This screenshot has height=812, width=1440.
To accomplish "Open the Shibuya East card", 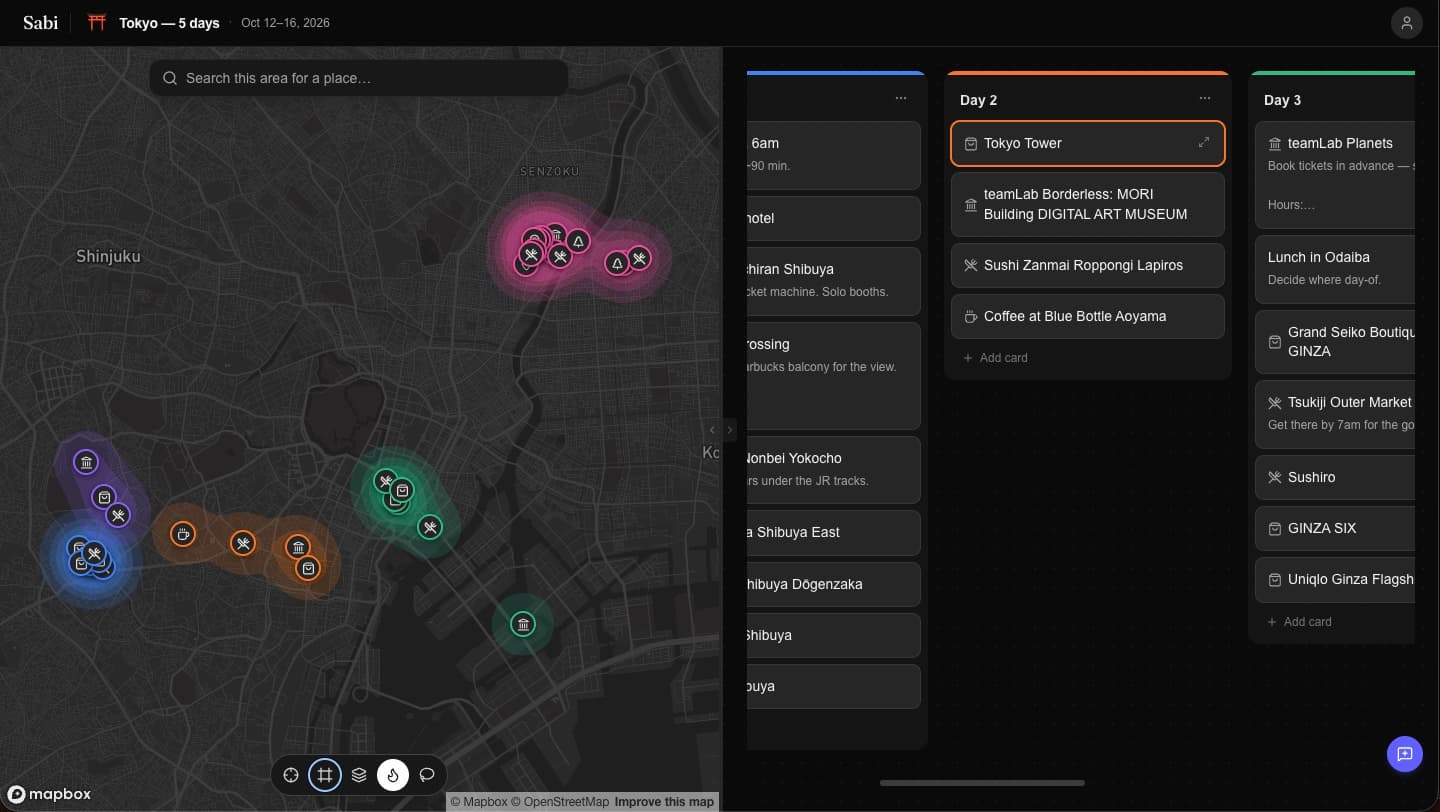I will [834, 533].
